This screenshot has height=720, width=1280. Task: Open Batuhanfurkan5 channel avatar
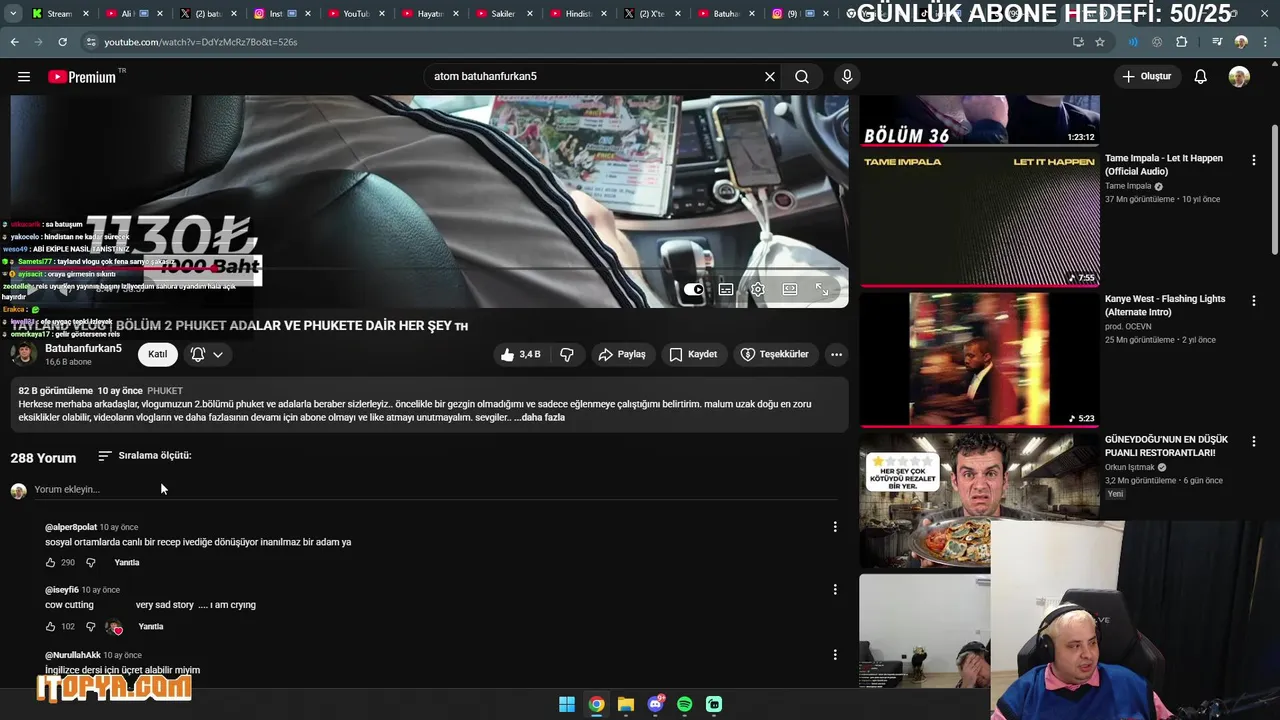point(24,354)
